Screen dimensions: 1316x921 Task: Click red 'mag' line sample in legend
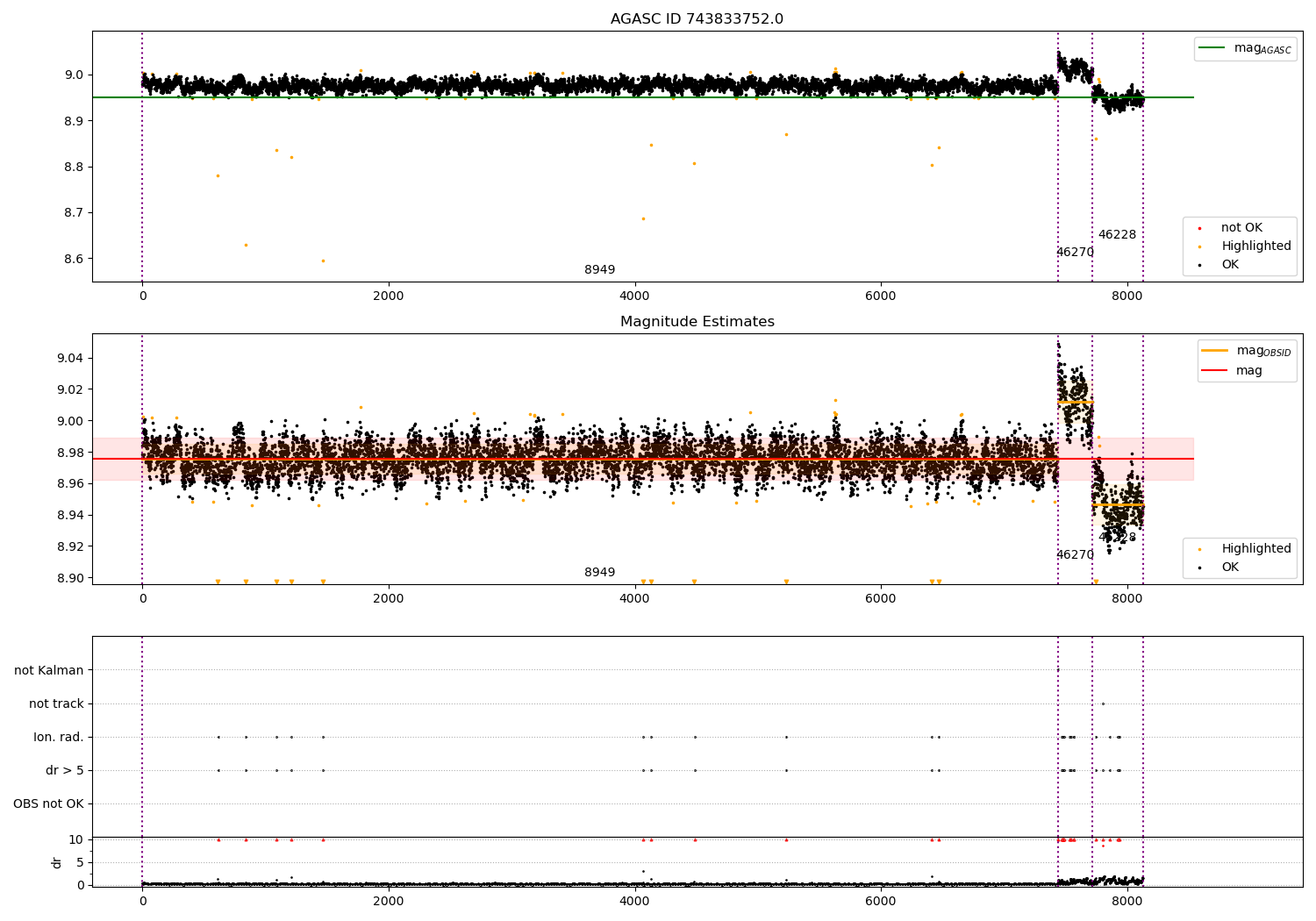coord(1215,371)
